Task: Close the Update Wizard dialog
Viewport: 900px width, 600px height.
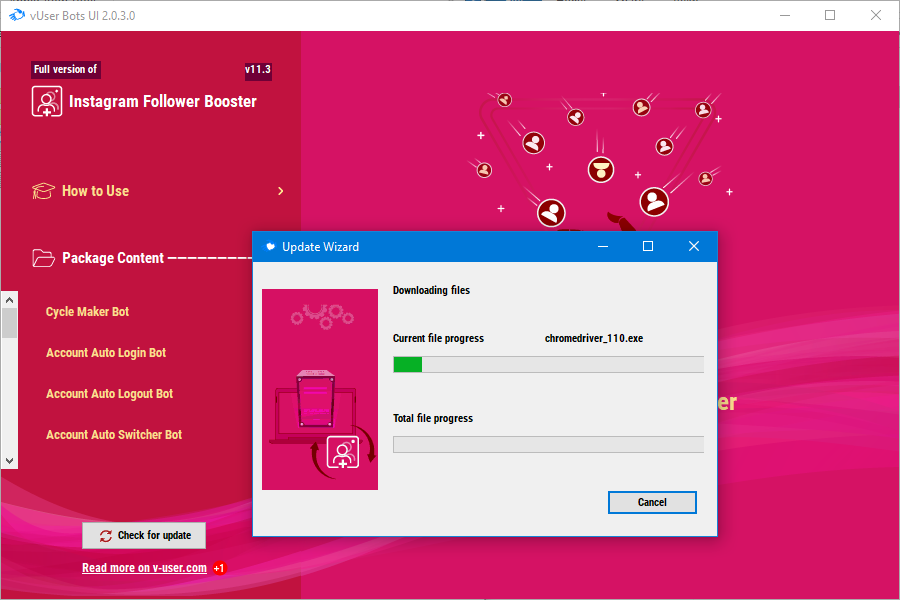Action: pos(694,247)
